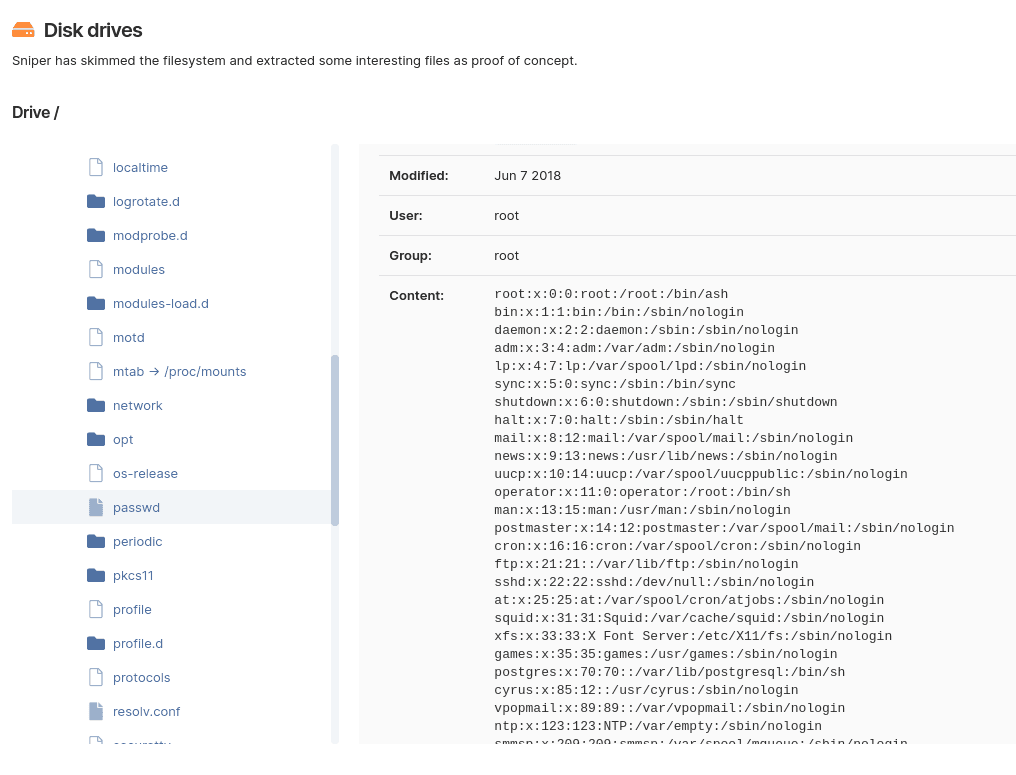Open the motd file
This screenshot has width=1016, height=775.
tap(128, 337)
